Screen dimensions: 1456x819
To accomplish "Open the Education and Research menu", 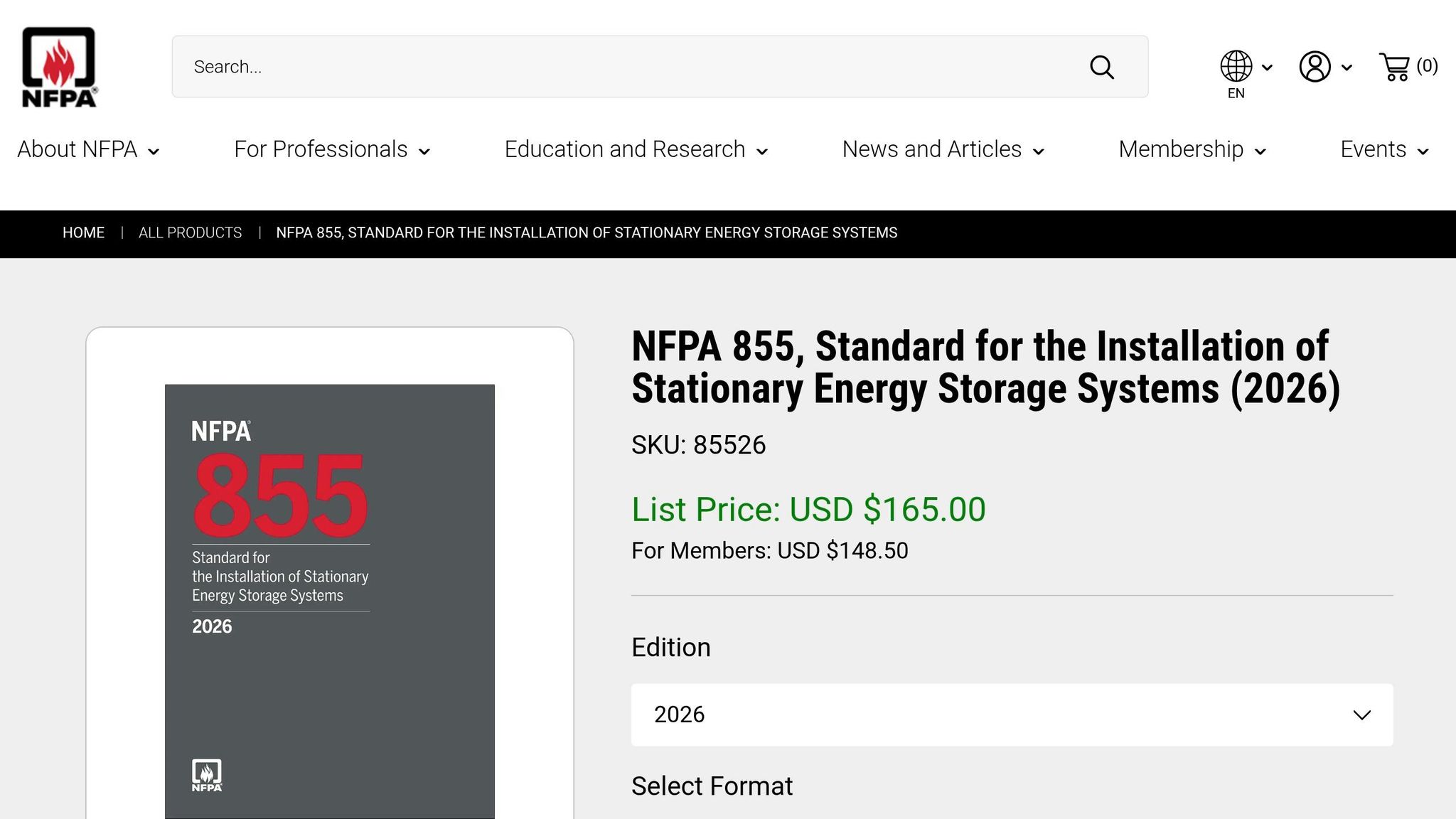I will 636,149.
